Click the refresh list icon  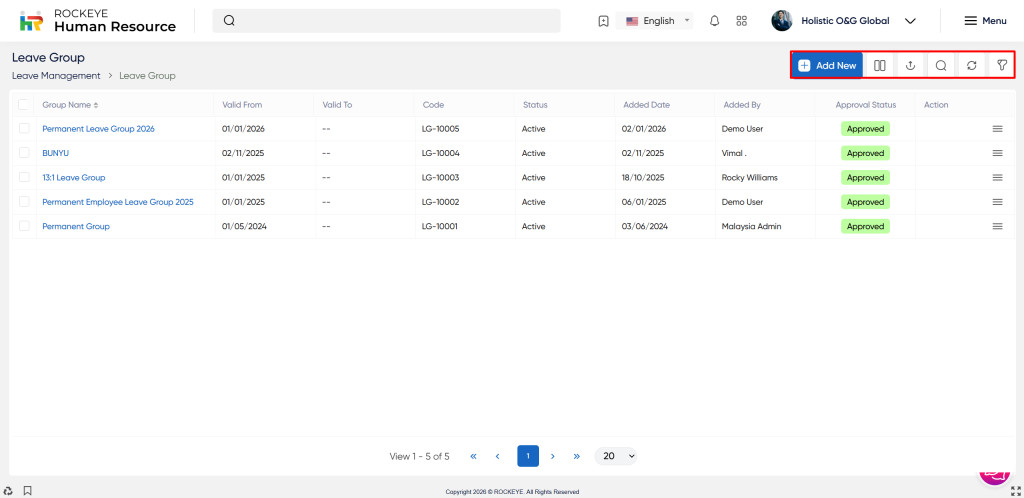tap(971, 66)
